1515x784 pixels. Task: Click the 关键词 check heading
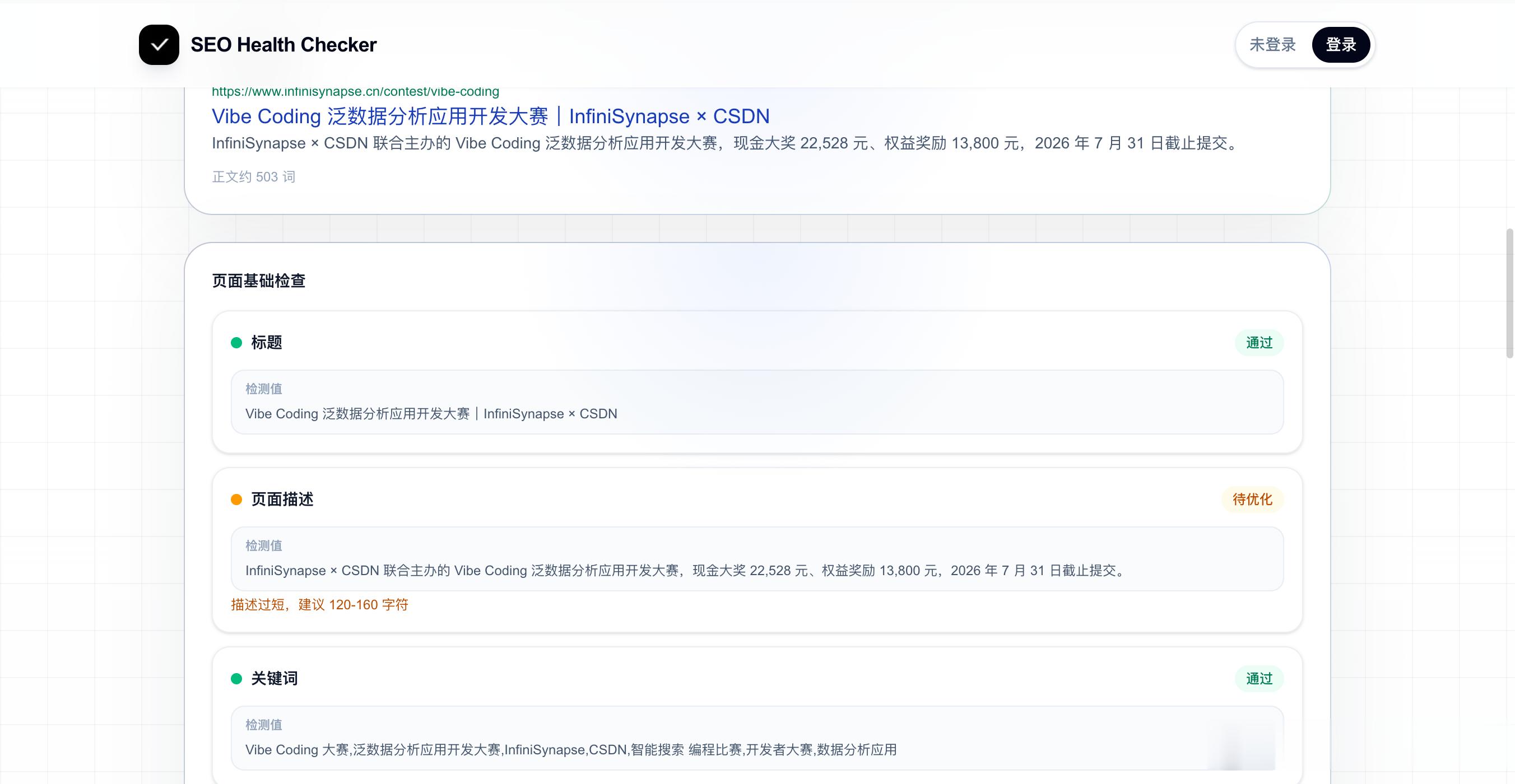pos(275,679)
